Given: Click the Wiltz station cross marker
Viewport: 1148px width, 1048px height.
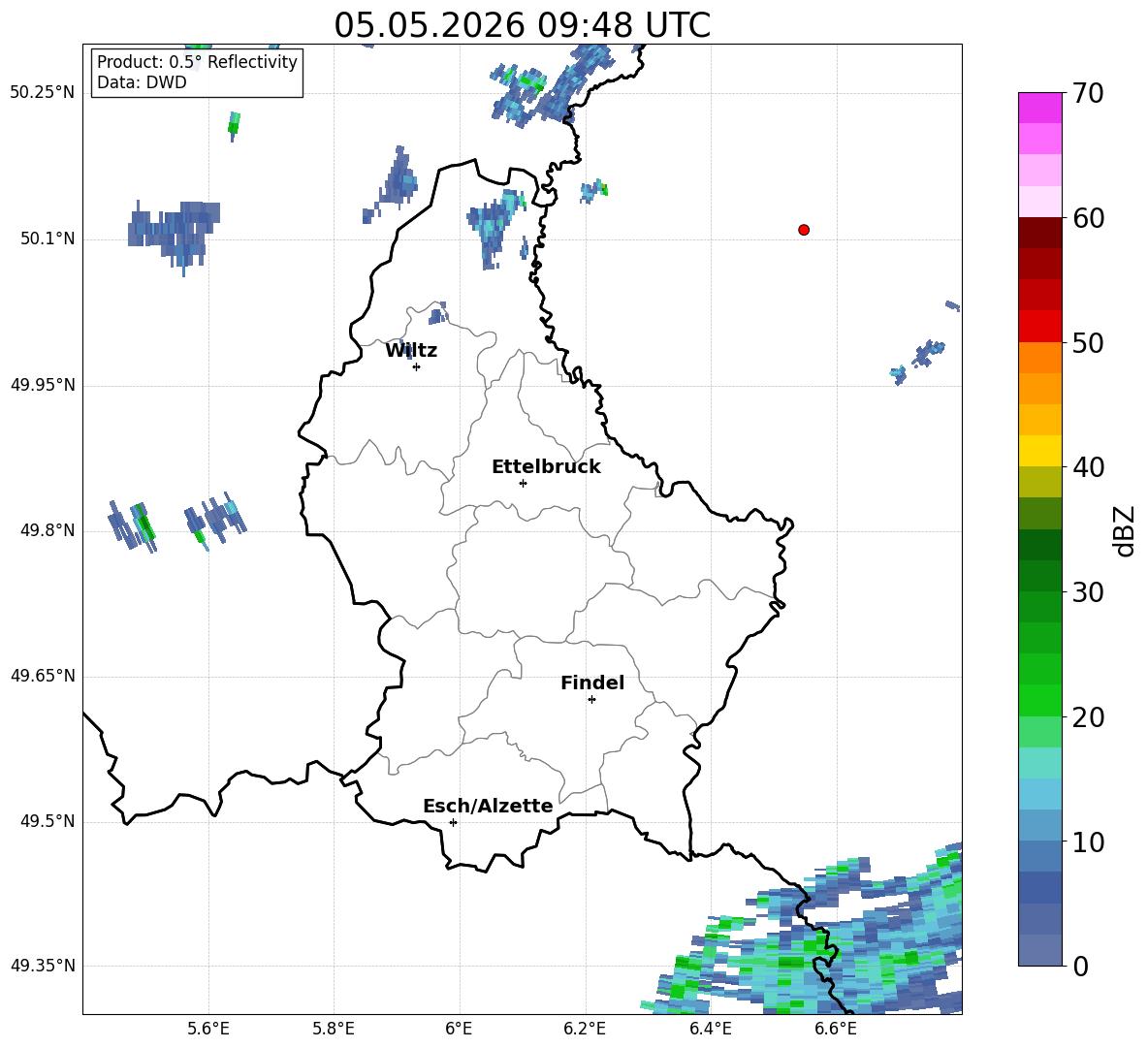Looking at the screenshot, I should click(417, 366).
